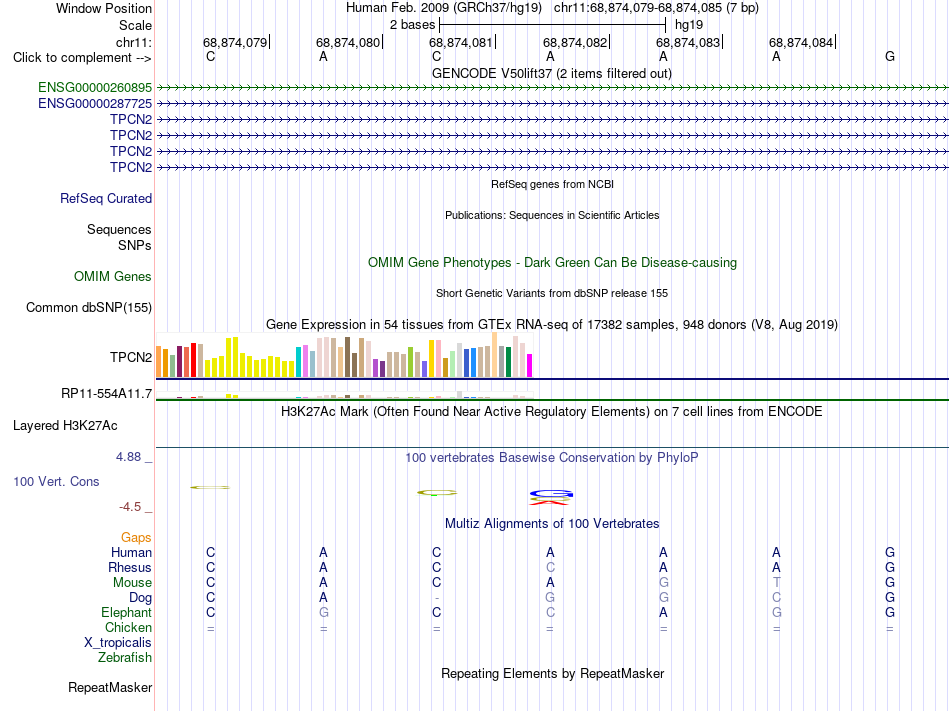Click the Zebrafish species label
Image resolution: width=950 pixels, height=711 pixels.
point(125,658)
